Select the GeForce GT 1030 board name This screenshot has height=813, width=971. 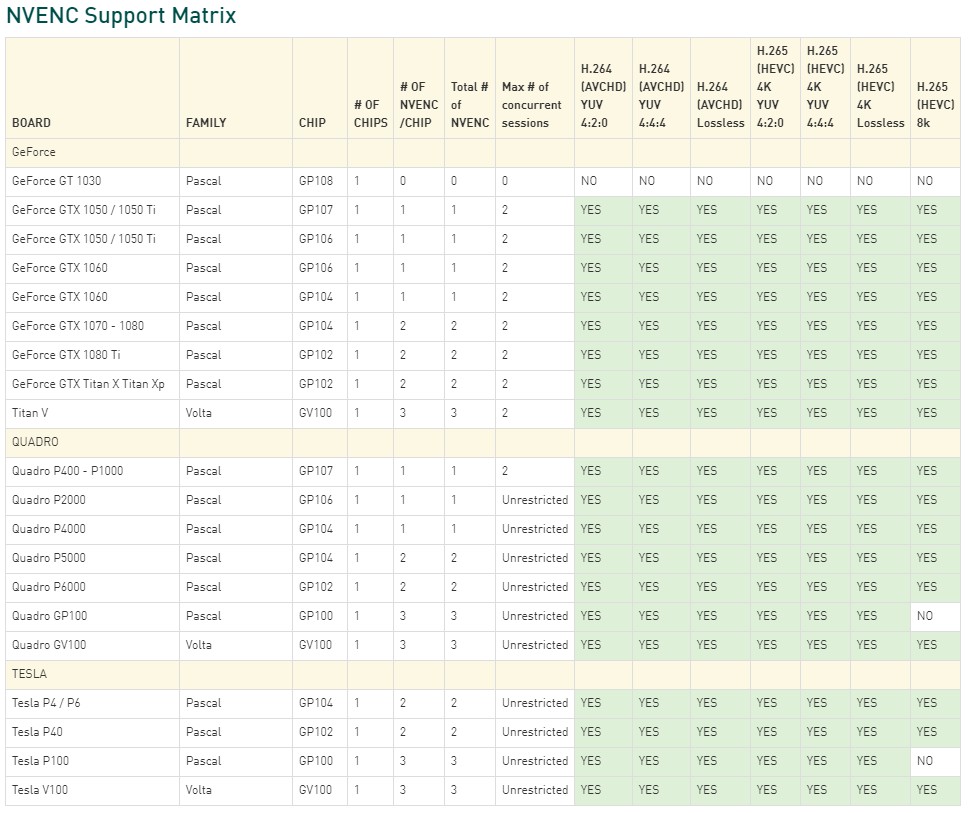point(56,181)
